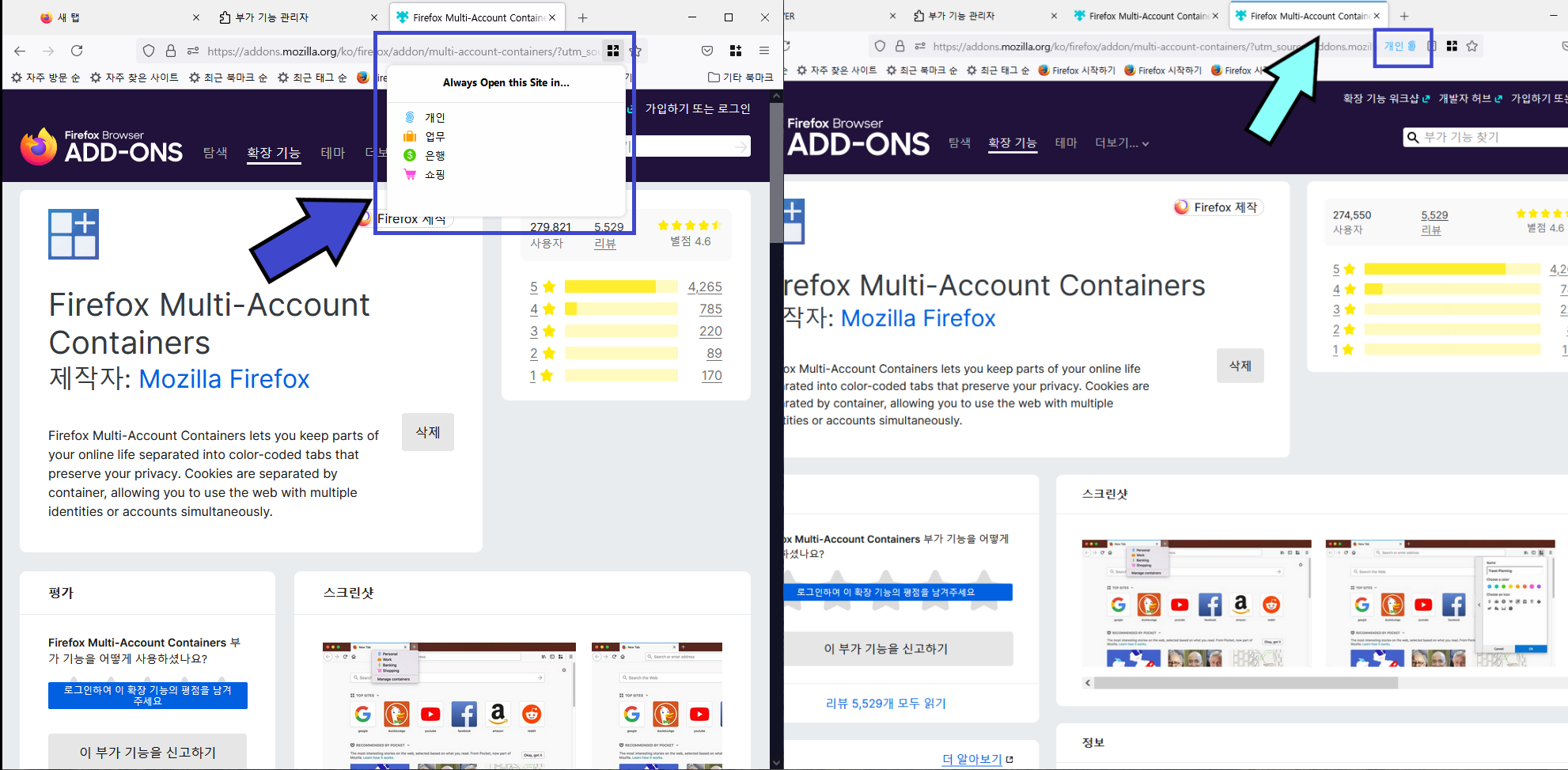
Task: Open a new tab with plus button, right window
Action: coord(1404,16)
